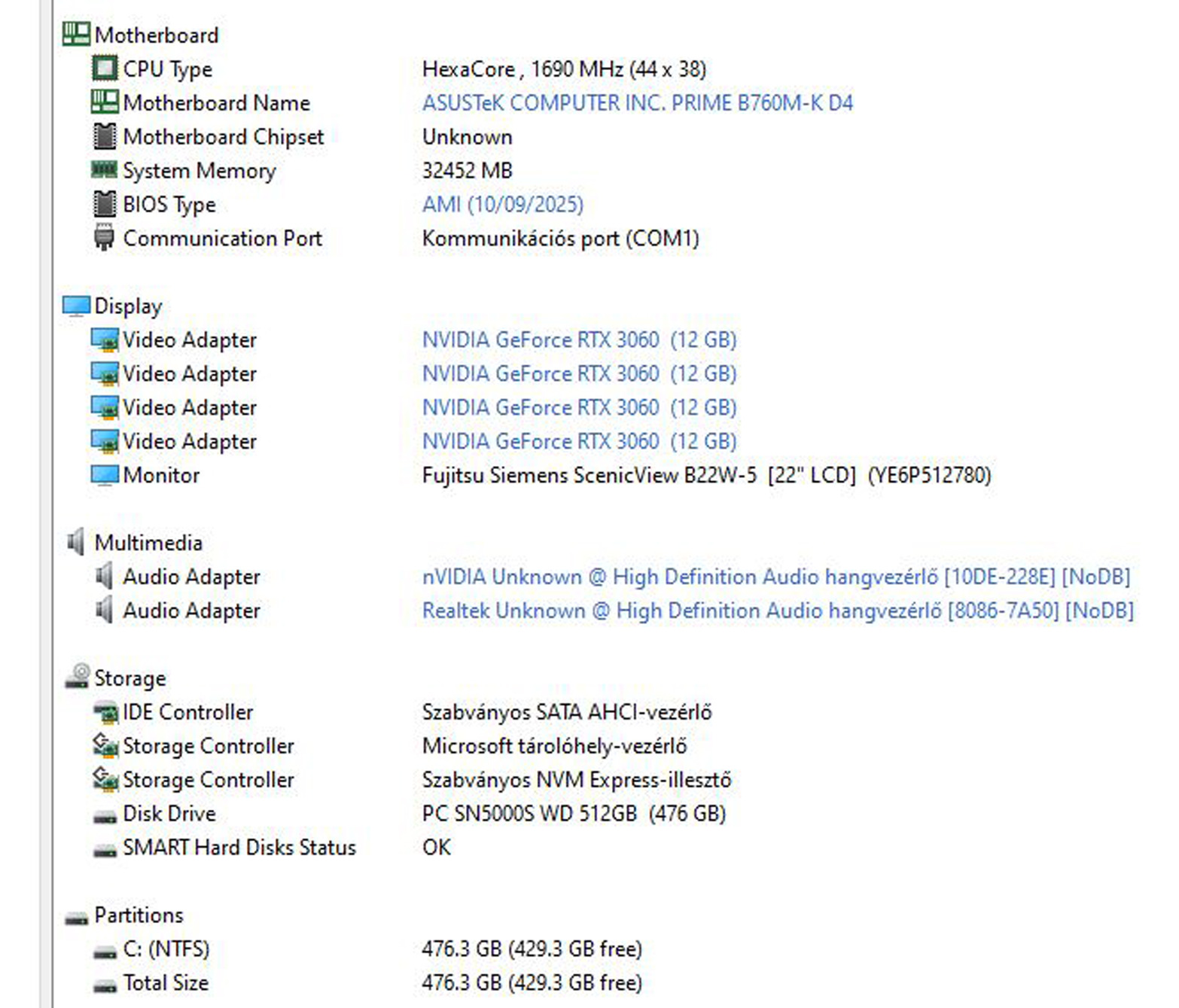
Task: Click the CPU Type chip icon
Action: pos(105,69)
